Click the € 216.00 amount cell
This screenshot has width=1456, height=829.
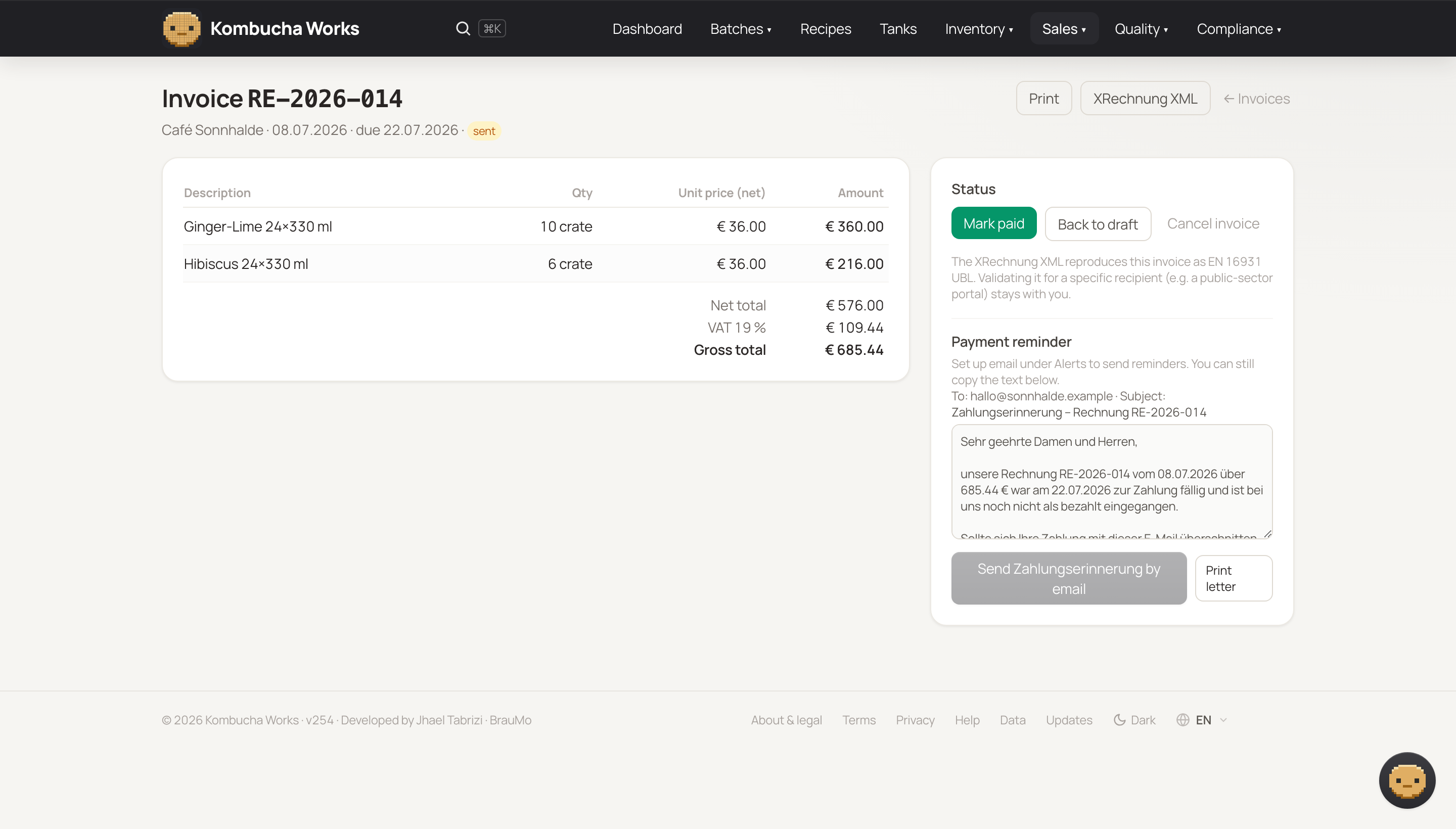click(854, 264)
